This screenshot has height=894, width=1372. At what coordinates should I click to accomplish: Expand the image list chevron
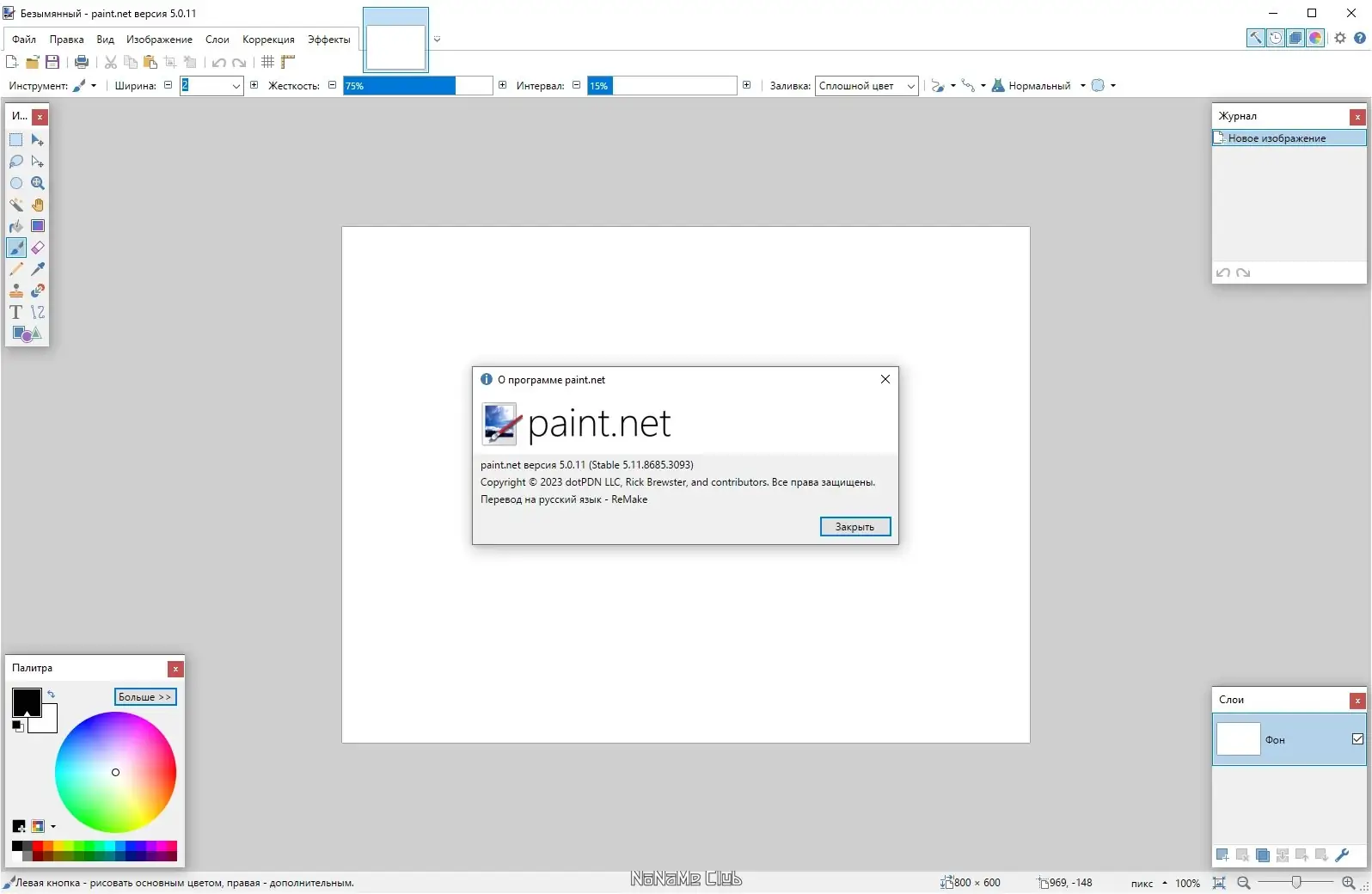coord(437,39)
